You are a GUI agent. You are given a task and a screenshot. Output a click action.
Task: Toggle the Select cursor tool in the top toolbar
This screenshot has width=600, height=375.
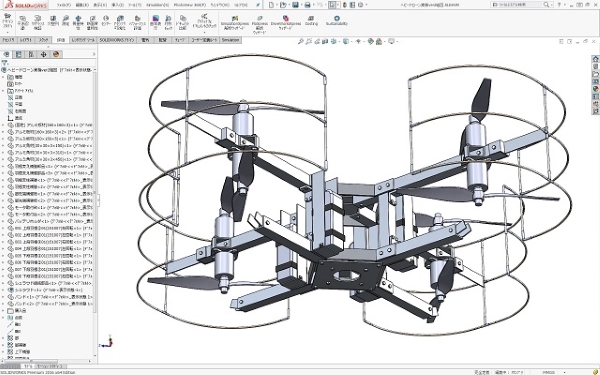[x=332, y=5]
